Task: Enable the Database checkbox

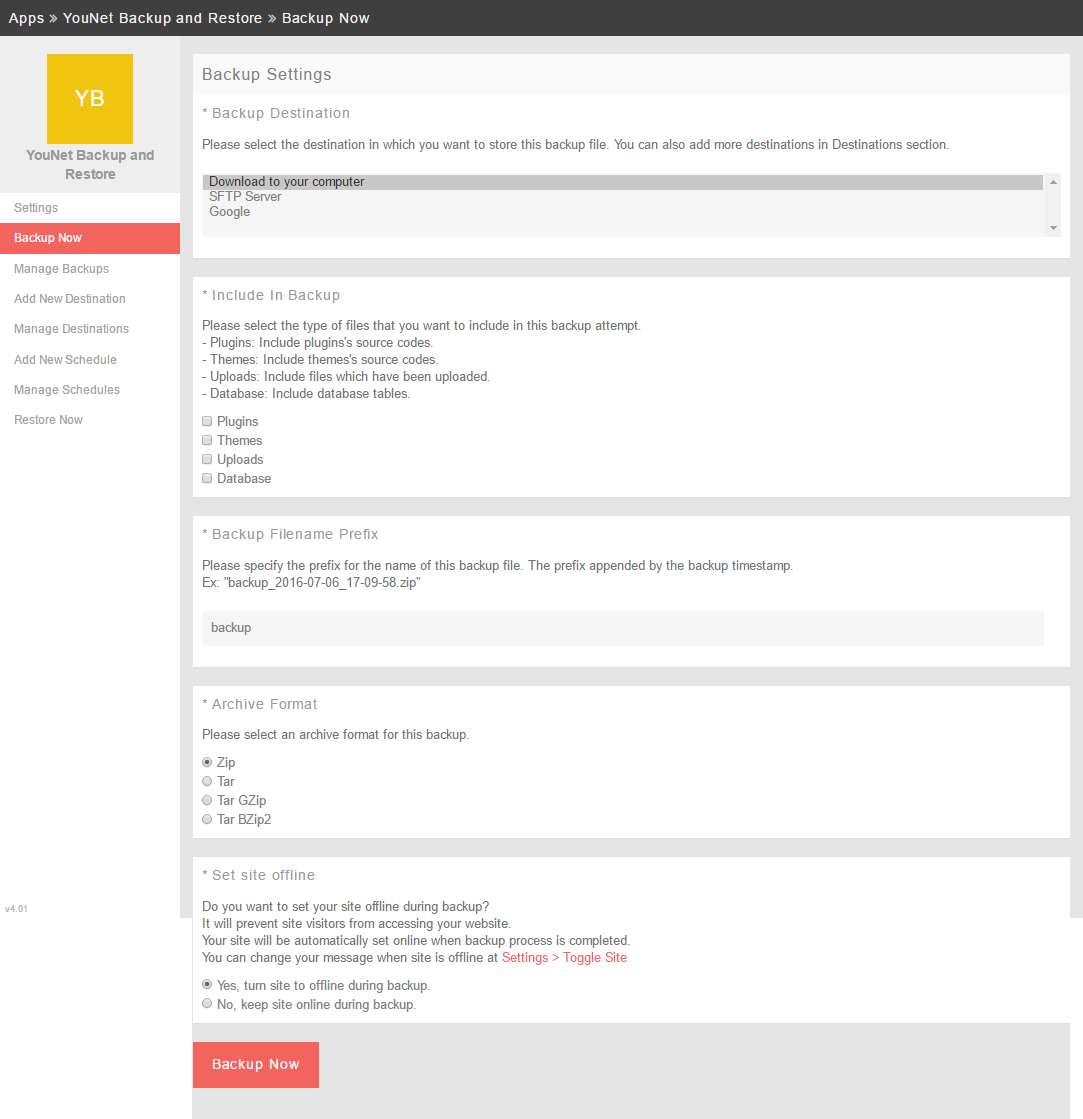Action: tap(207, 478)
